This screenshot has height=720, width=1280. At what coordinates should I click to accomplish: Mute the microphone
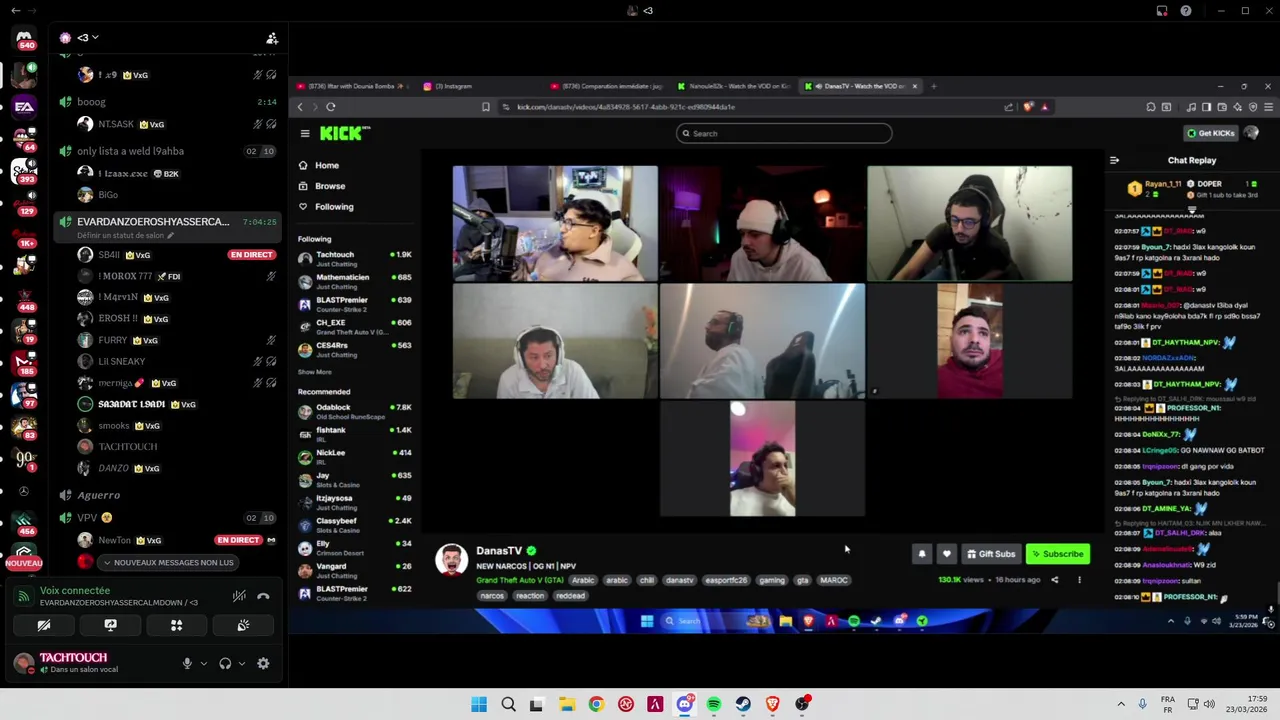point(187,663)
